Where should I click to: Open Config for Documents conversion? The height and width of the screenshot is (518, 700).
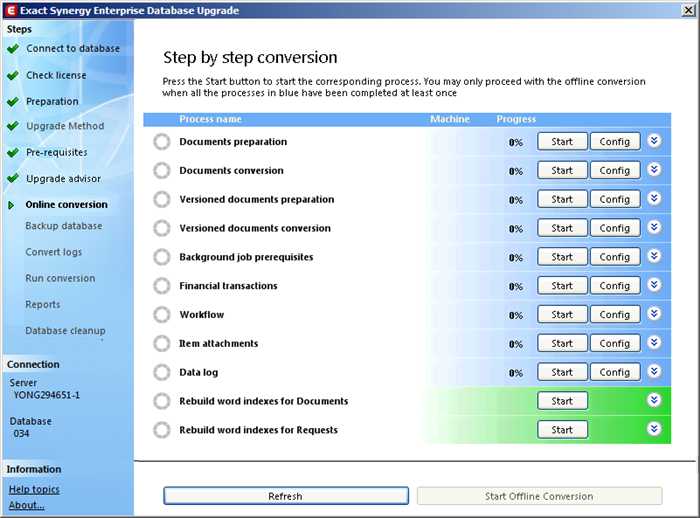click(615, 171)
